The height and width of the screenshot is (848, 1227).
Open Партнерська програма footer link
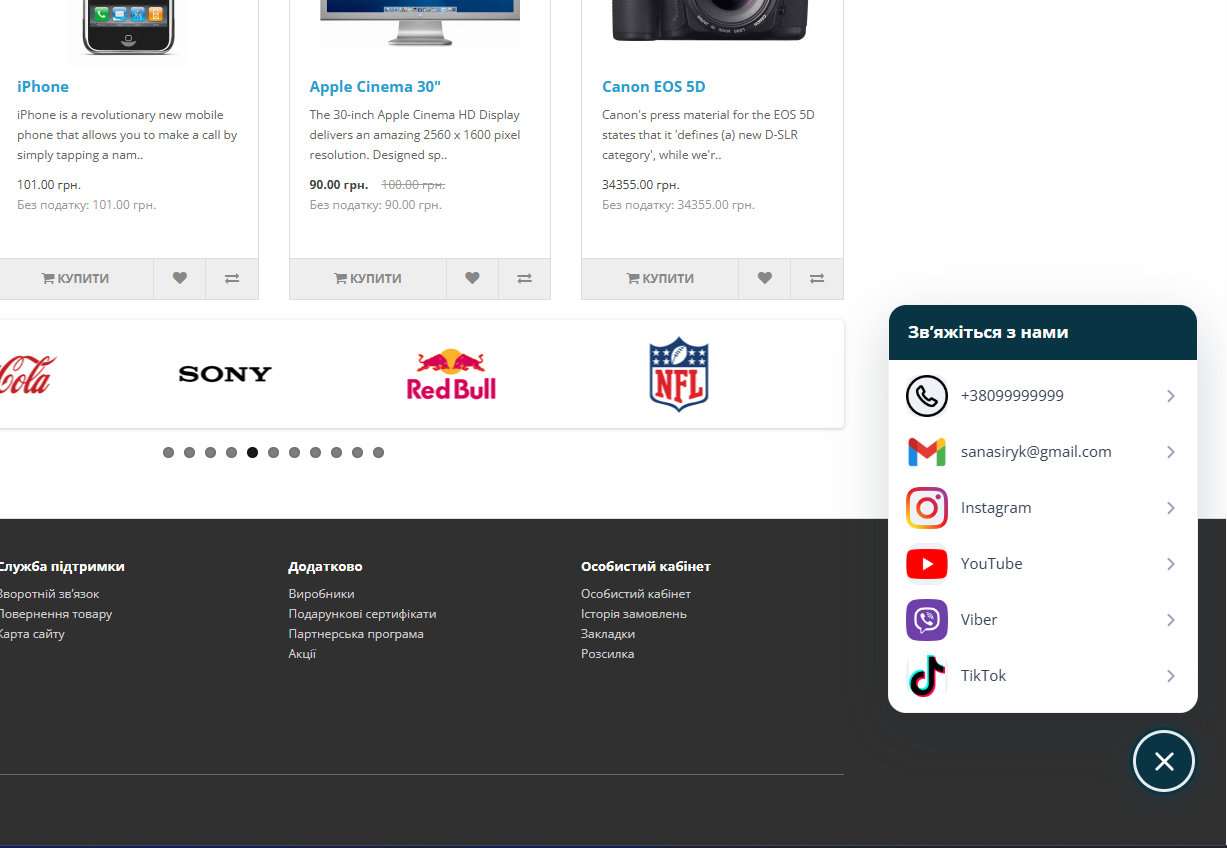pyautogui.click(x=356, y=634)
